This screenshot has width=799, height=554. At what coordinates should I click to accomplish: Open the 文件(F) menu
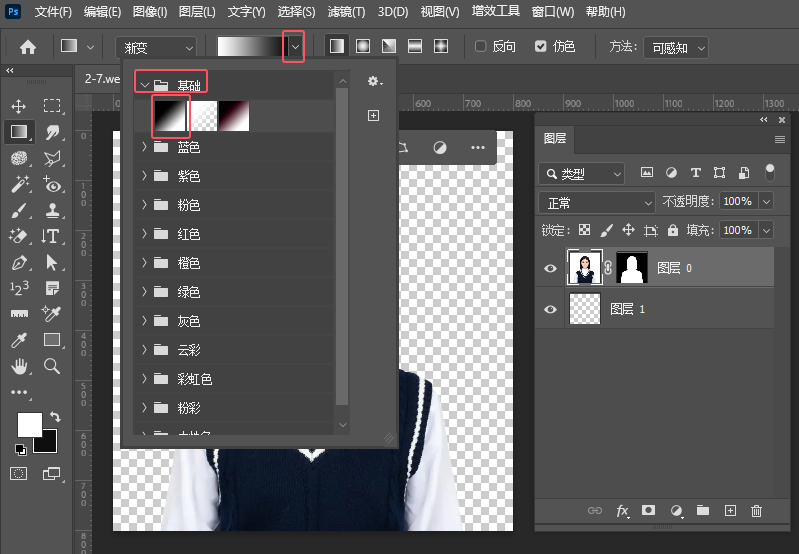(x=53, y=12)
